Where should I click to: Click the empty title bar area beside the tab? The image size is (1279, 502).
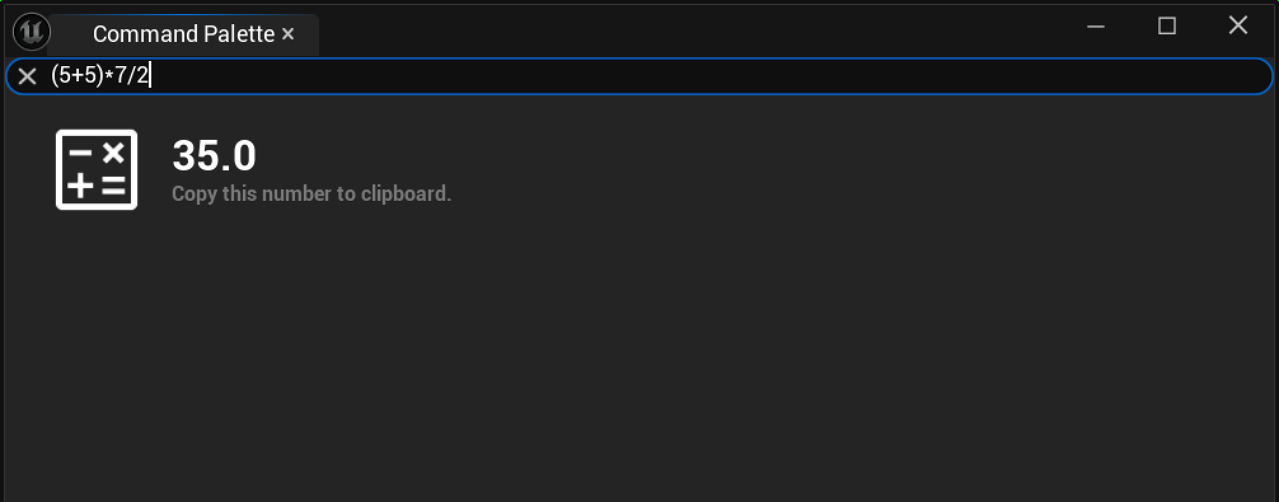pyautogui.click(x=700, y=28)
